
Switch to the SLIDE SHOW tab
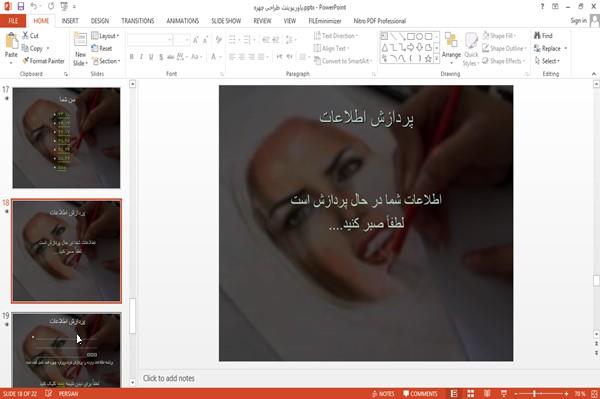(226, 21)
